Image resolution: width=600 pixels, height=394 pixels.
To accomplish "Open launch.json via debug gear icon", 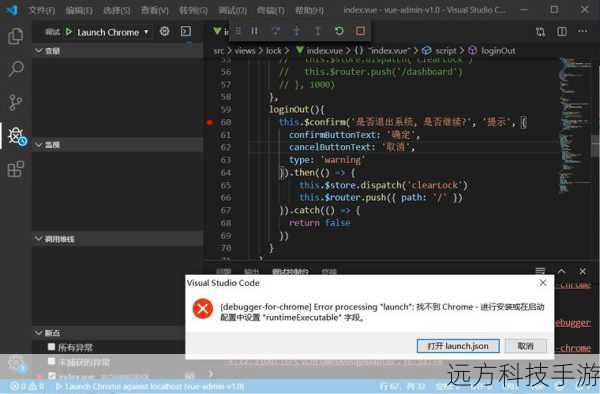I will coord(165,31).
